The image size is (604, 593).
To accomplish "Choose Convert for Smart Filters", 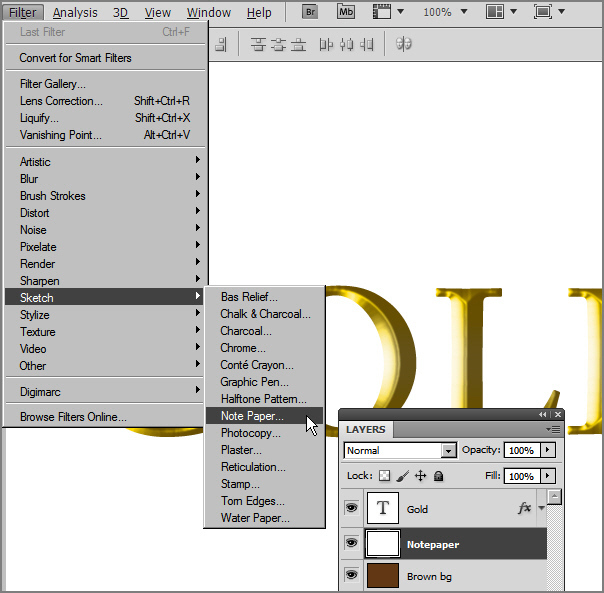I will (104, 58).
